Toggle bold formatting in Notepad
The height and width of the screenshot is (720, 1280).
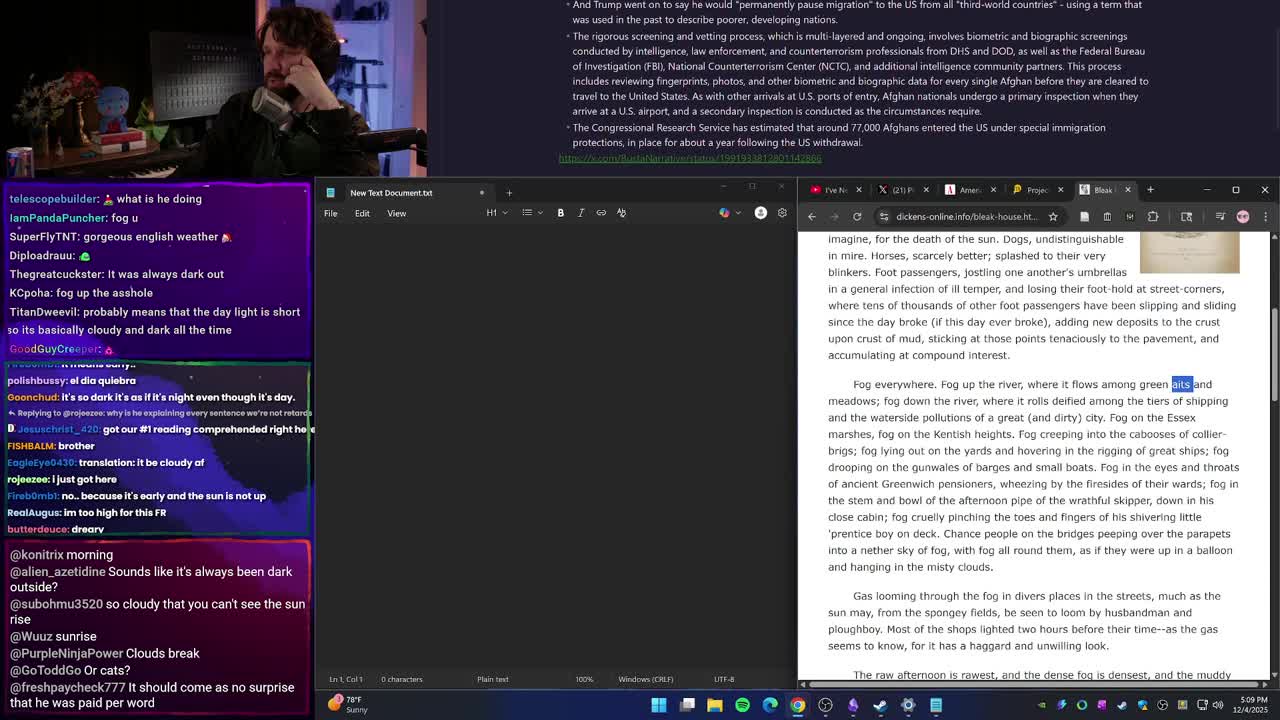[x=560, y=213]
